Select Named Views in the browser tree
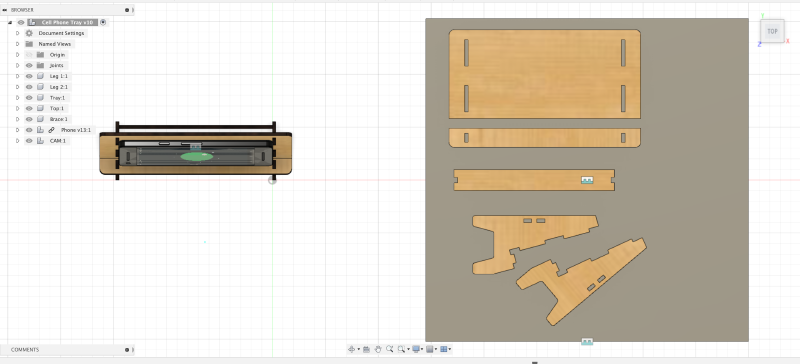 55,44
